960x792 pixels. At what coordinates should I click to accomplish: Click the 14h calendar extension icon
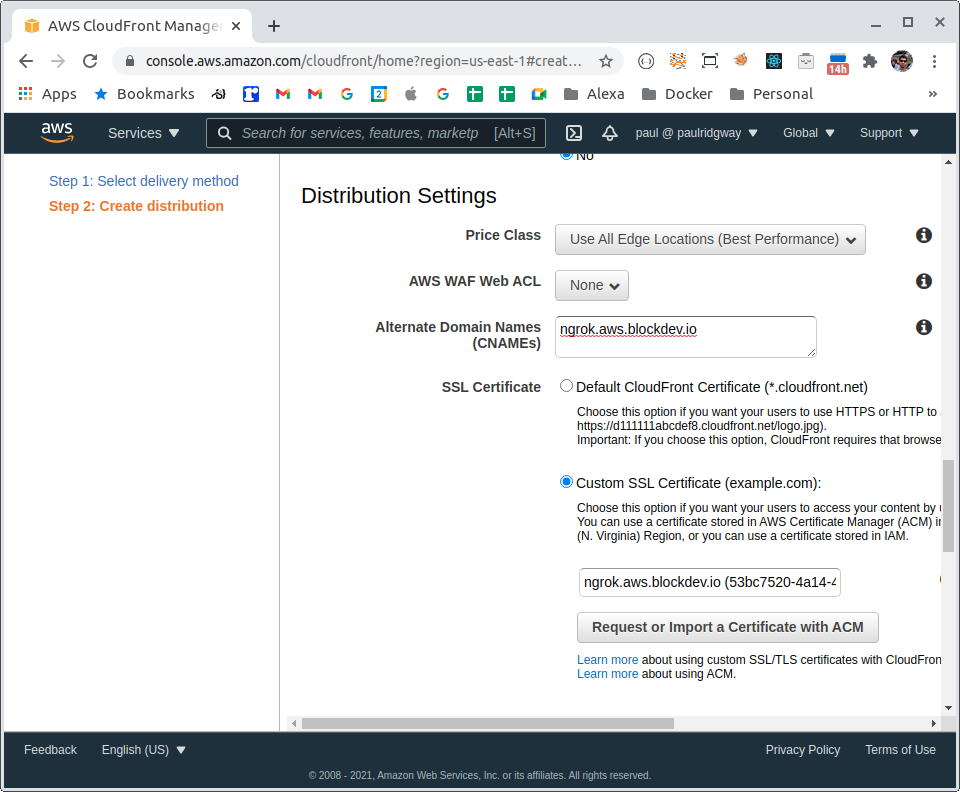coord(838,63)
